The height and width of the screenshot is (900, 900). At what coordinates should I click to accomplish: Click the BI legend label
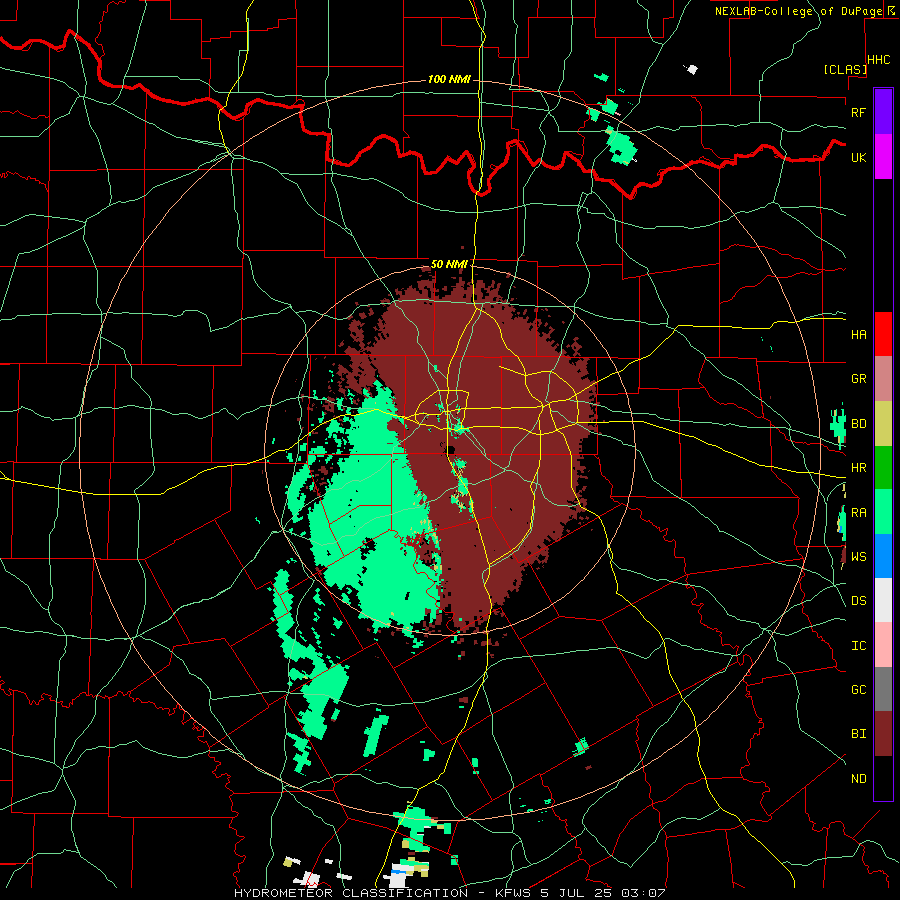click(x=858, y=734)
